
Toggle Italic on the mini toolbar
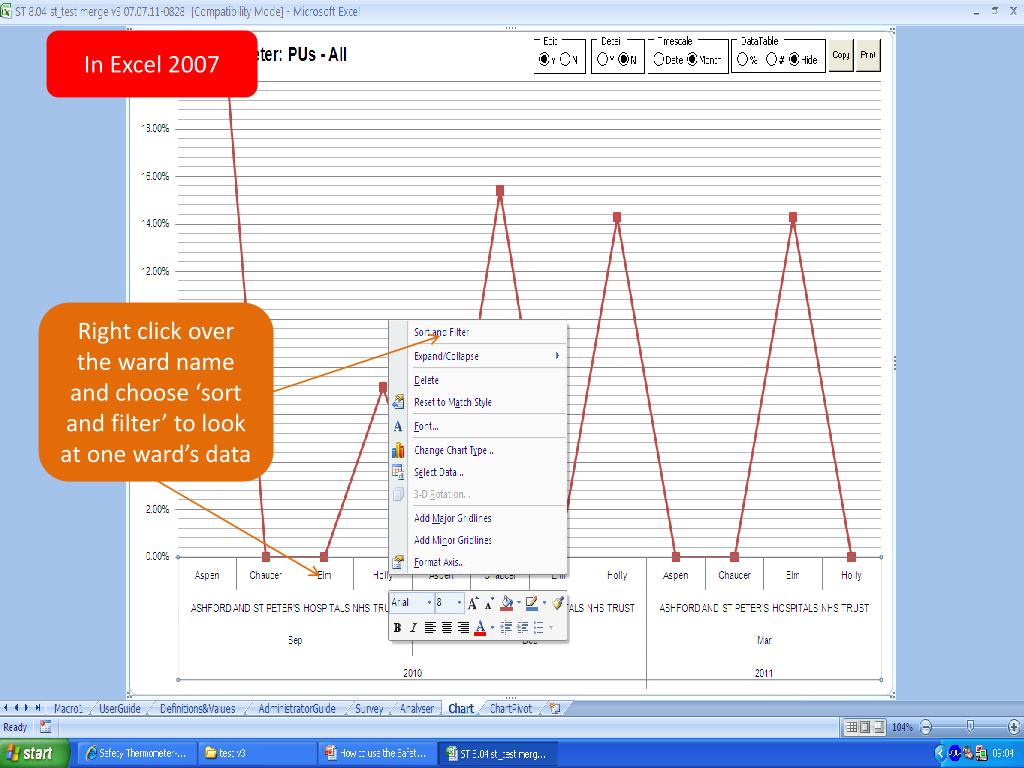[x=413, y=628]
